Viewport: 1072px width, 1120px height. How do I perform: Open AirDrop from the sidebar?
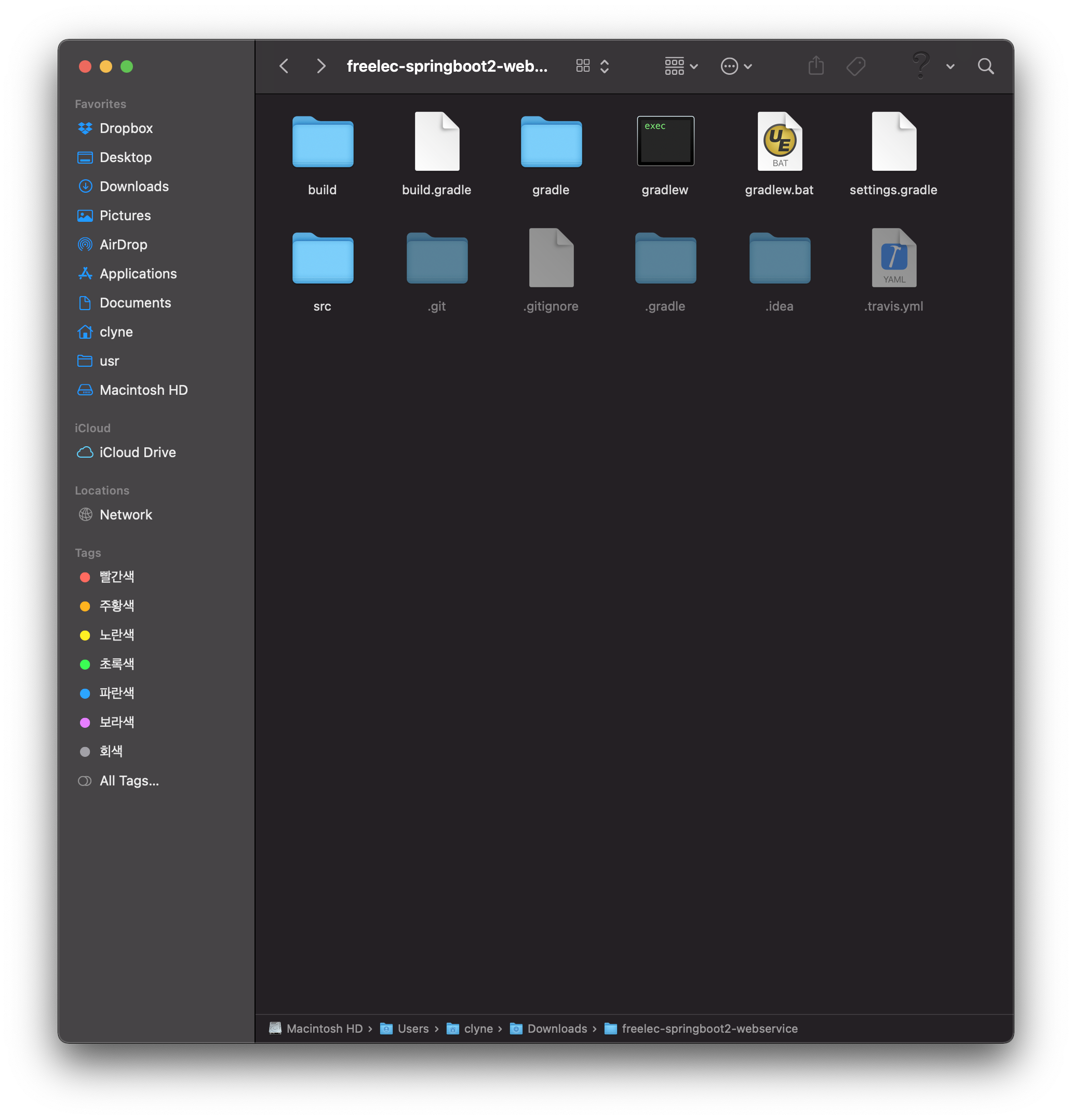click(x=123, y=245)
